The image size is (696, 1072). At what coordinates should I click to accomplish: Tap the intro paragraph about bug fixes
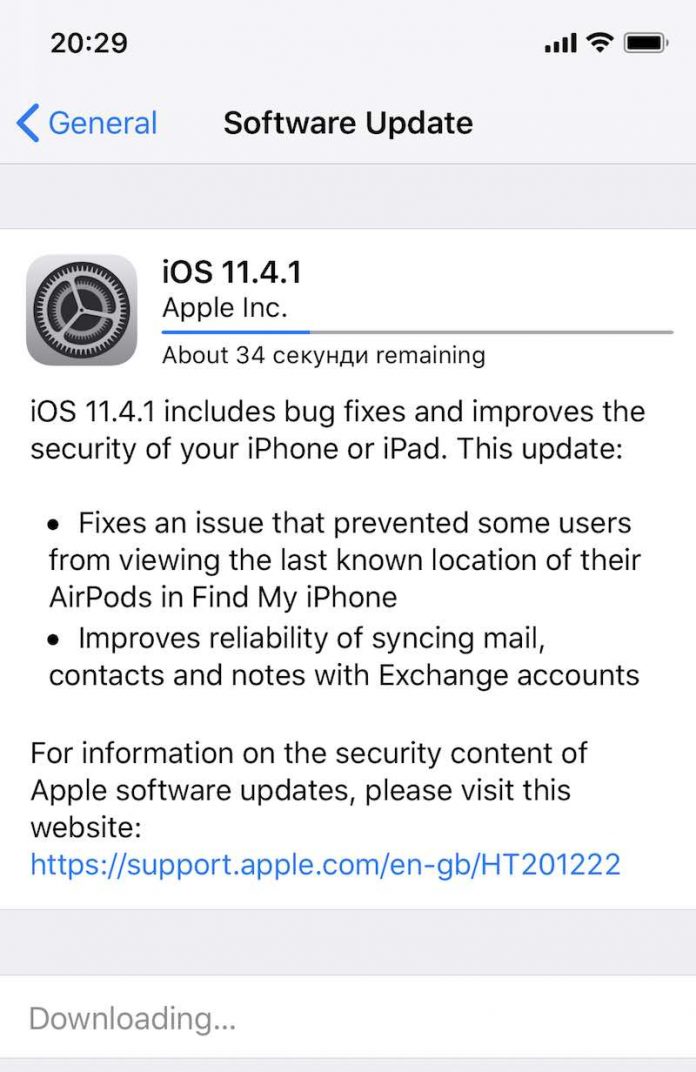pyautogui.click(x=337, y=430)
